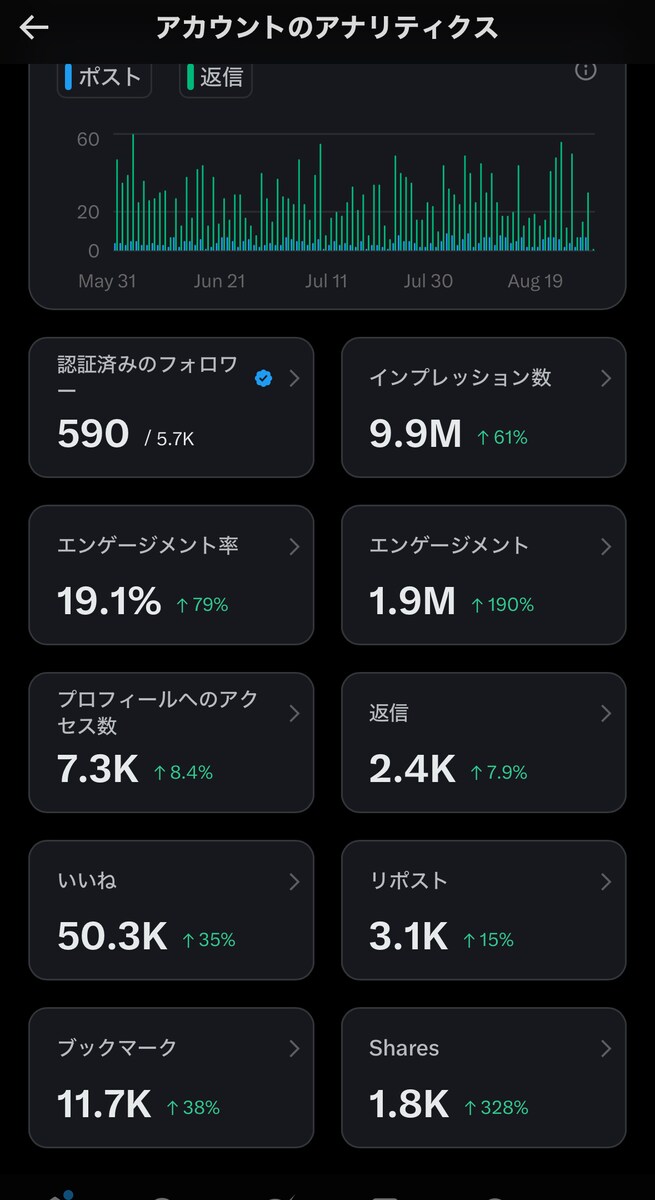Click the green 返信 color swatch

point(191,76)
